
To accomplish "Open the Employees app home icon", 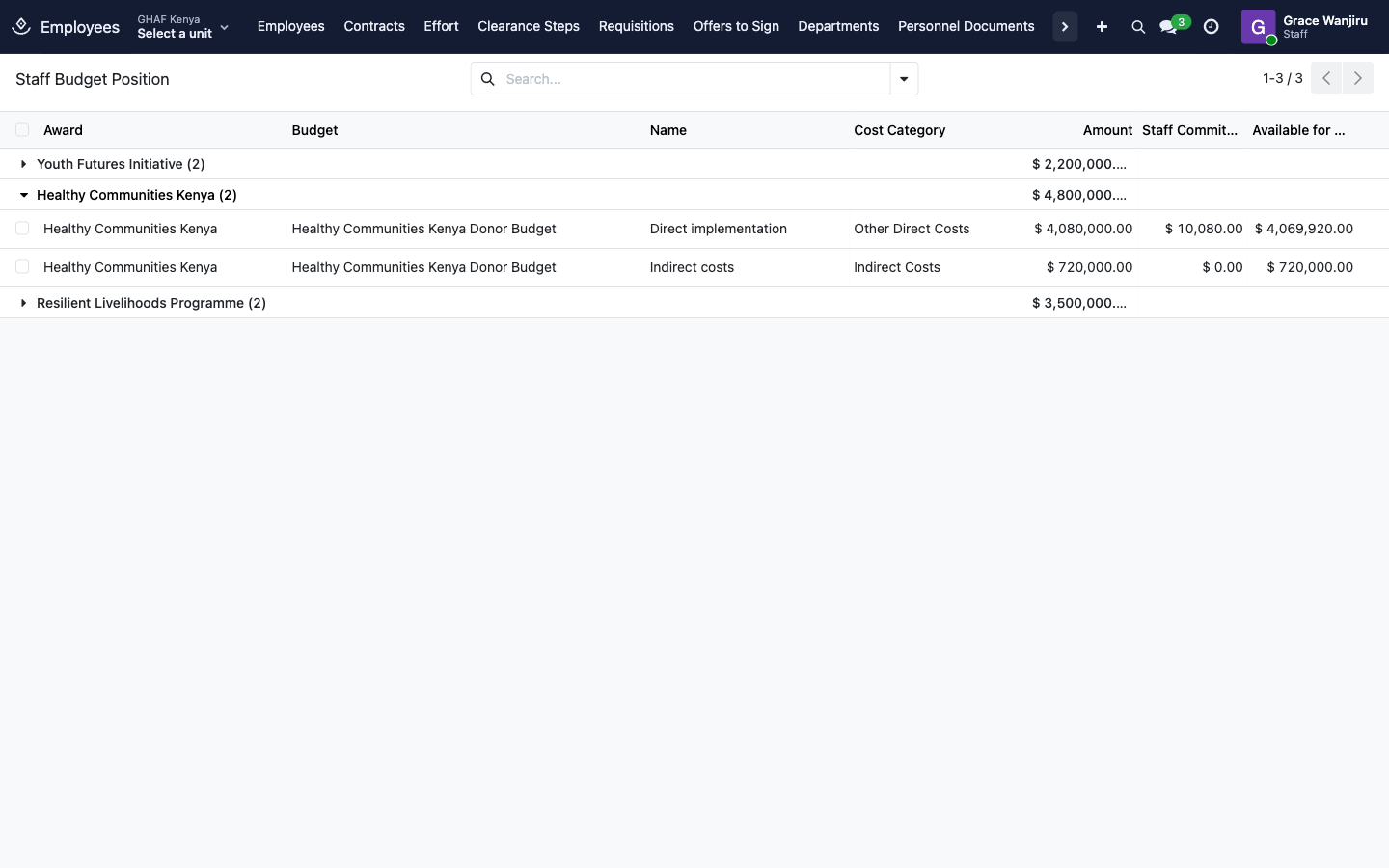I will pyautogui.click(x=21, y=26).
